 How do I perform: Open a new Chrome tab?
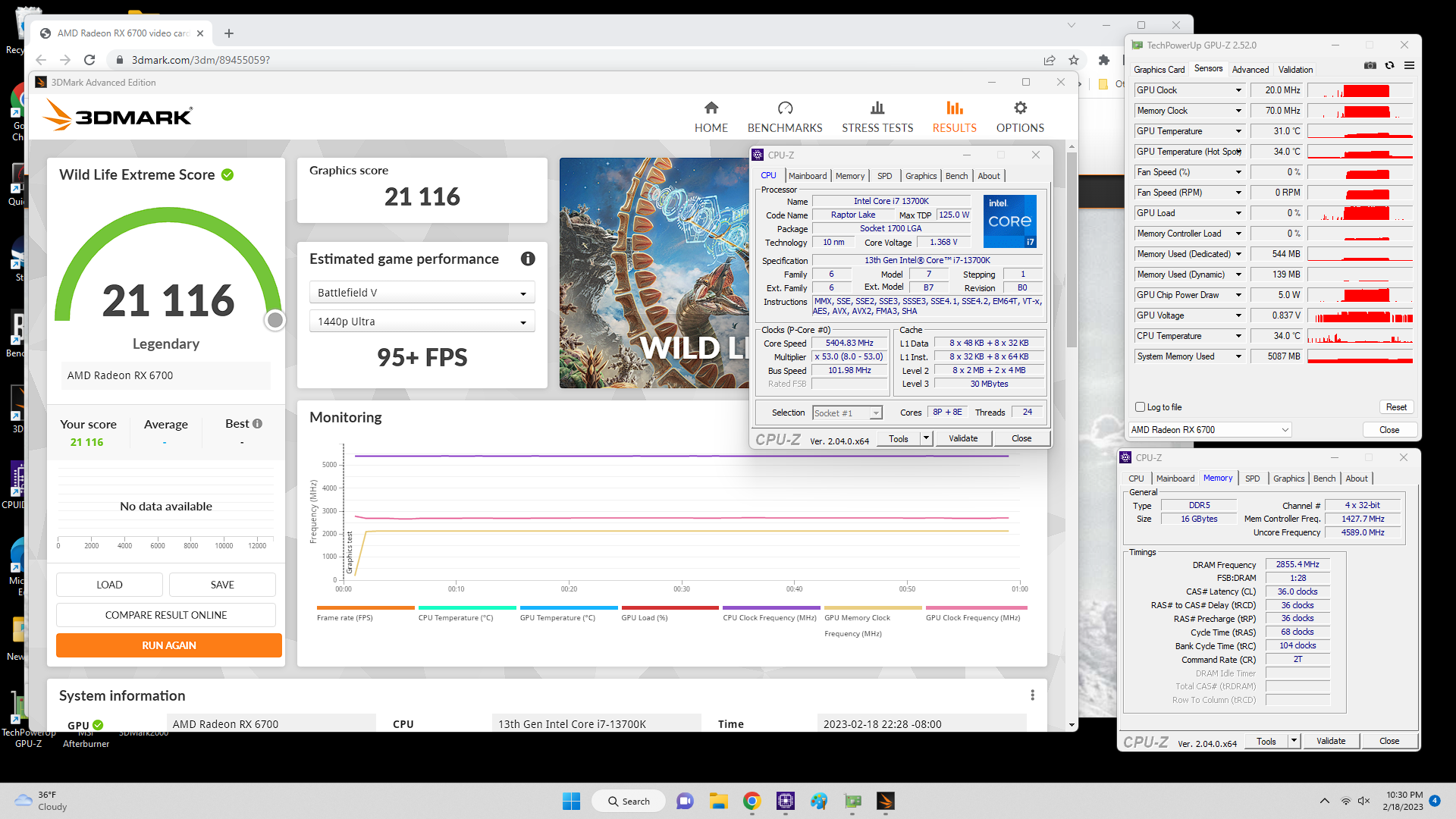[x=229, y=33]
